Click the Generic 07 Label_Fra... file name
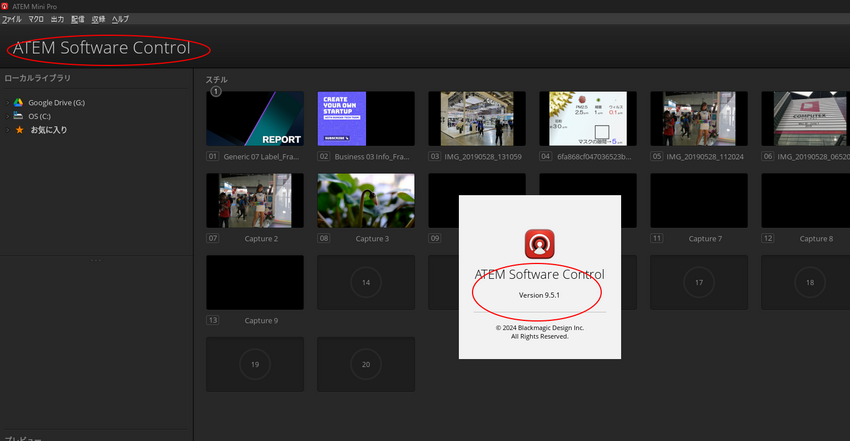This screenshot has width=850, height=441. [x=261, y=157]
